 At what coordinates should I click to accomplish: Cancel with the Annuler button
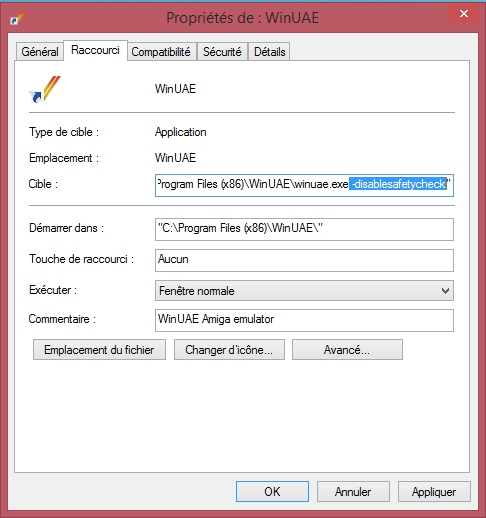(353, 491)
